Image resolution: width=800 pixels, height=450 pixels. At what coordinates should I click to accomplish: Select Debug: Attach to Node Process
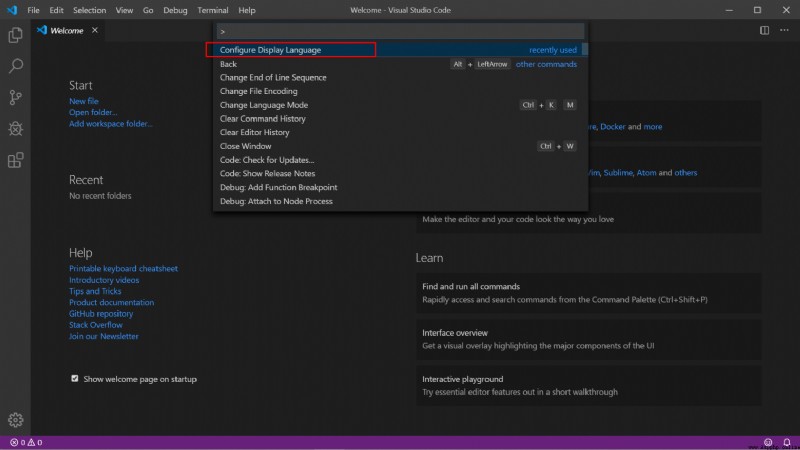tap(401, 201)
